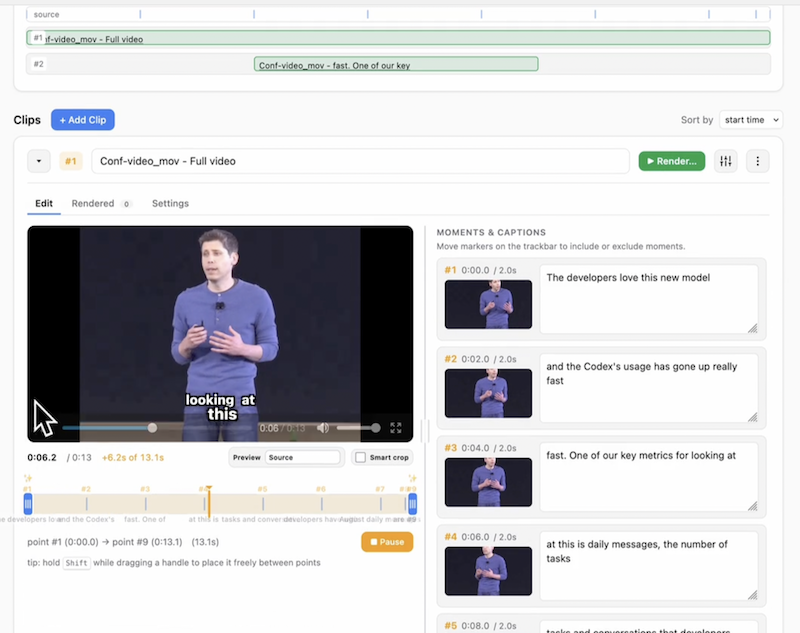Select timeline track #1 Full video clip

[398, 38]
